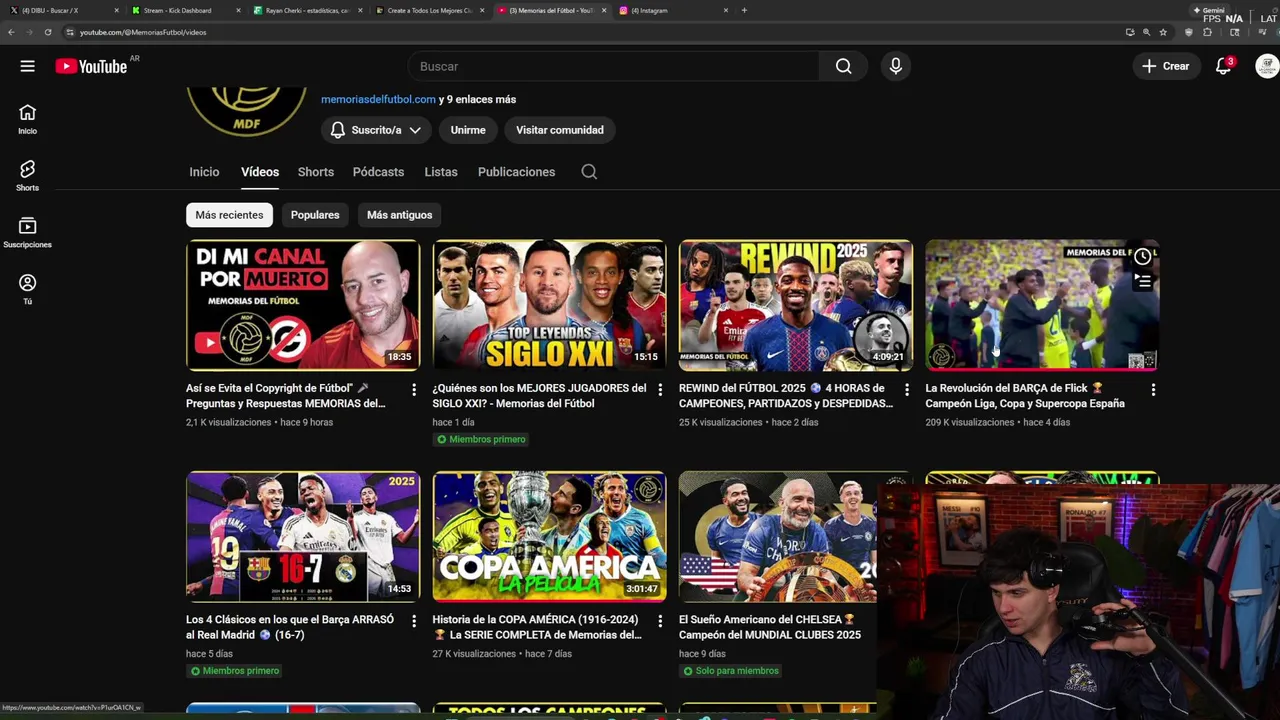1280x720 pixels.
Task: Click the Visitar comunidad button
Action: (560, 130)
